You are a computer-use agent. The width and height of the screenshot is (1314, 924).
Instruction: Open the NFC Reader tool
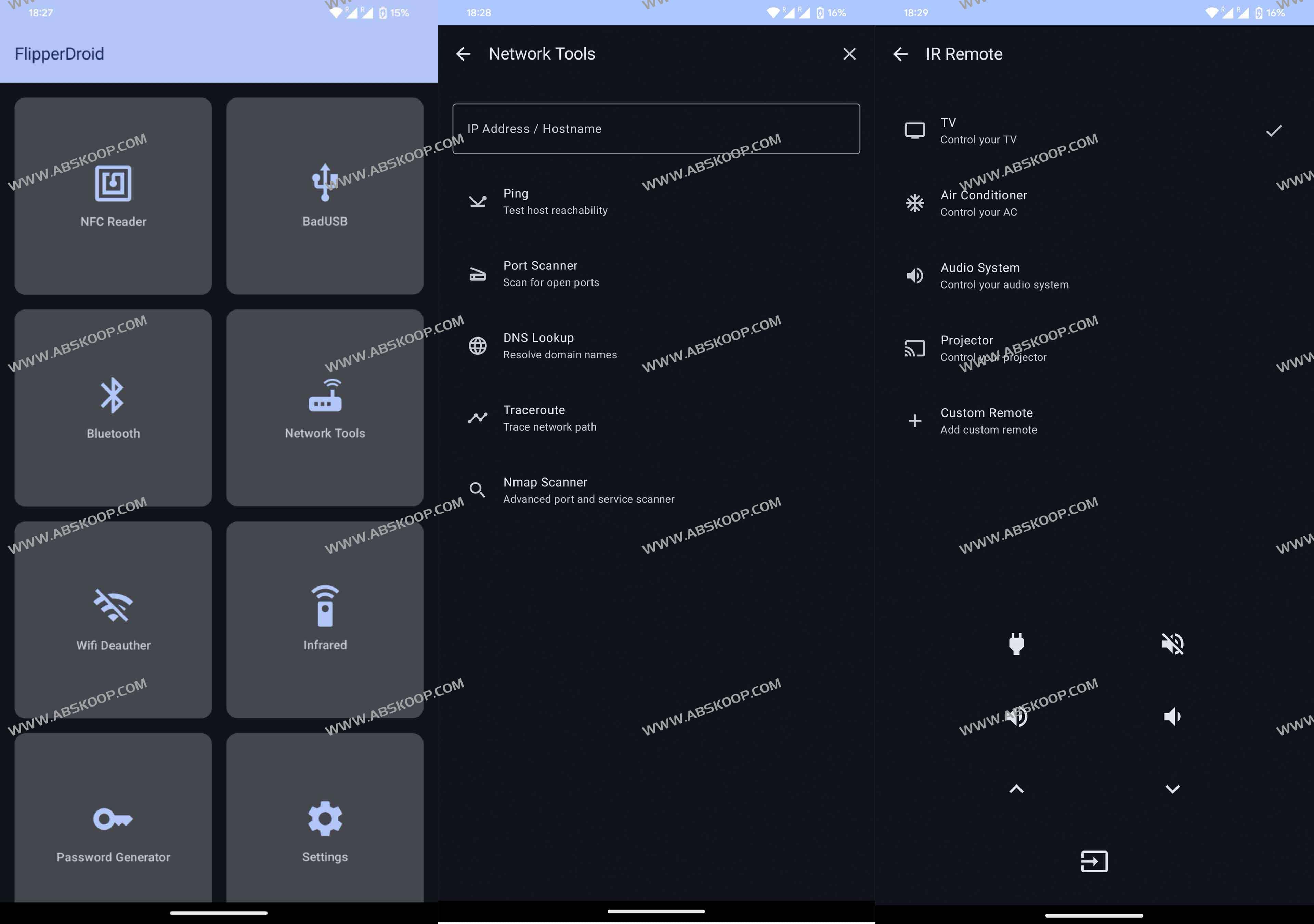click(113, 195)
